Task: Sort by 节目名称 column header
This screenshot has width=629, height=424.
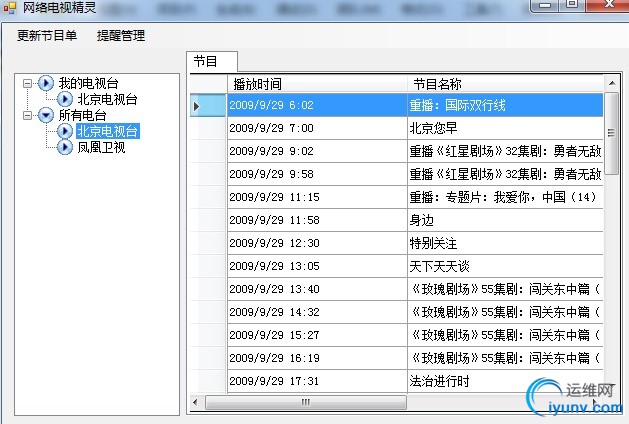Action: click(505, 84)
